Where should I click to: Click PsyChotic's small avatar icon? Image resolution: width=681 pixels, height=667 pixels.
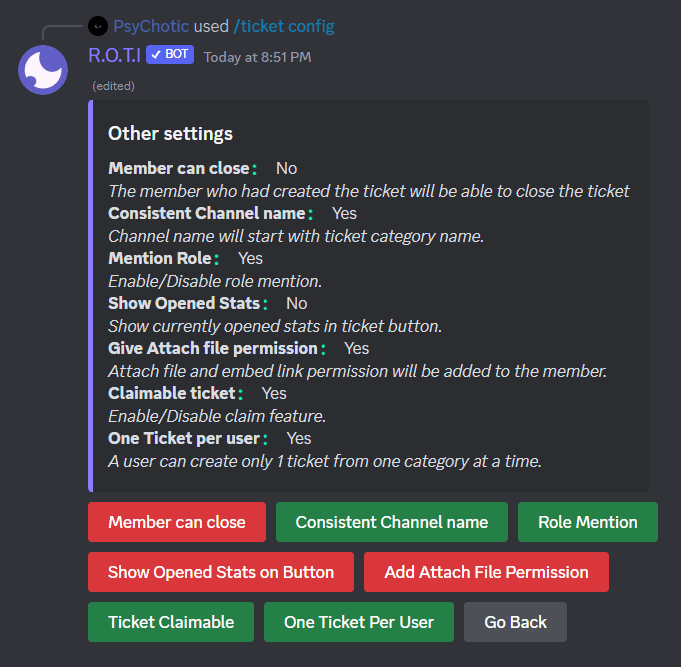[98, 26]
